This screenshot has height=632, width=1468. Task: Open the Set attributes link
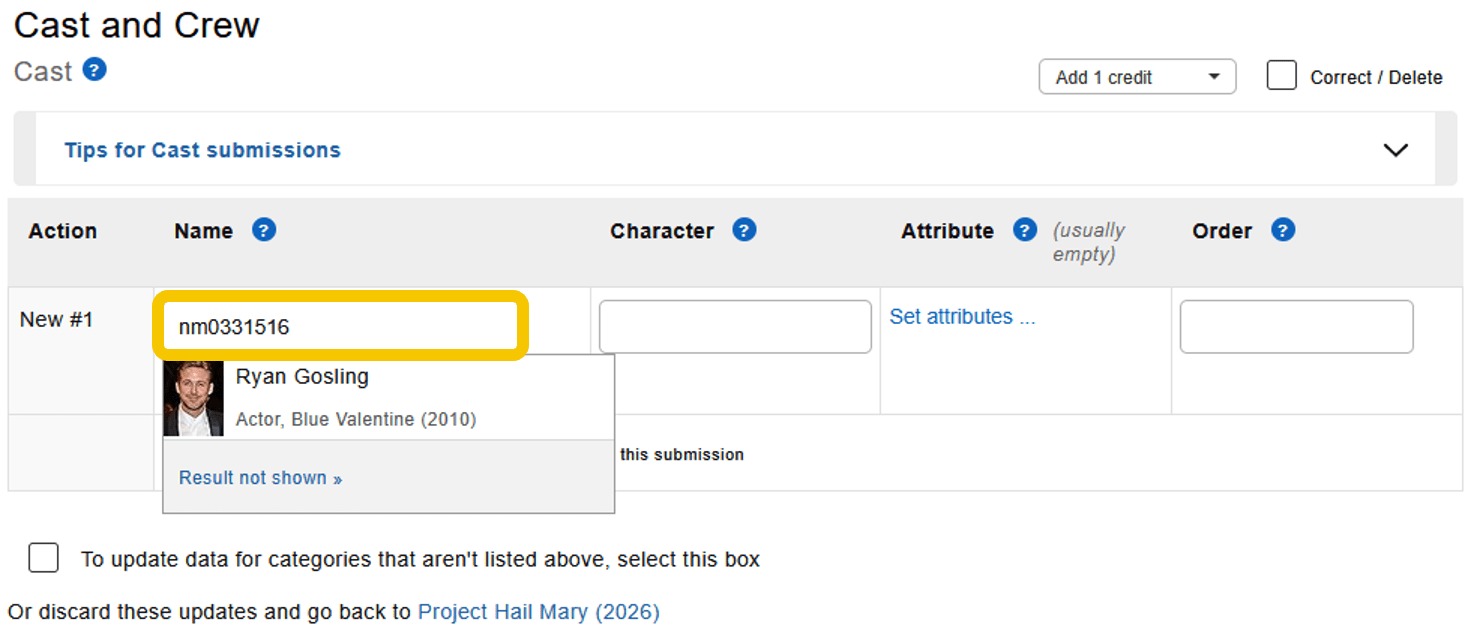point(962,317)
